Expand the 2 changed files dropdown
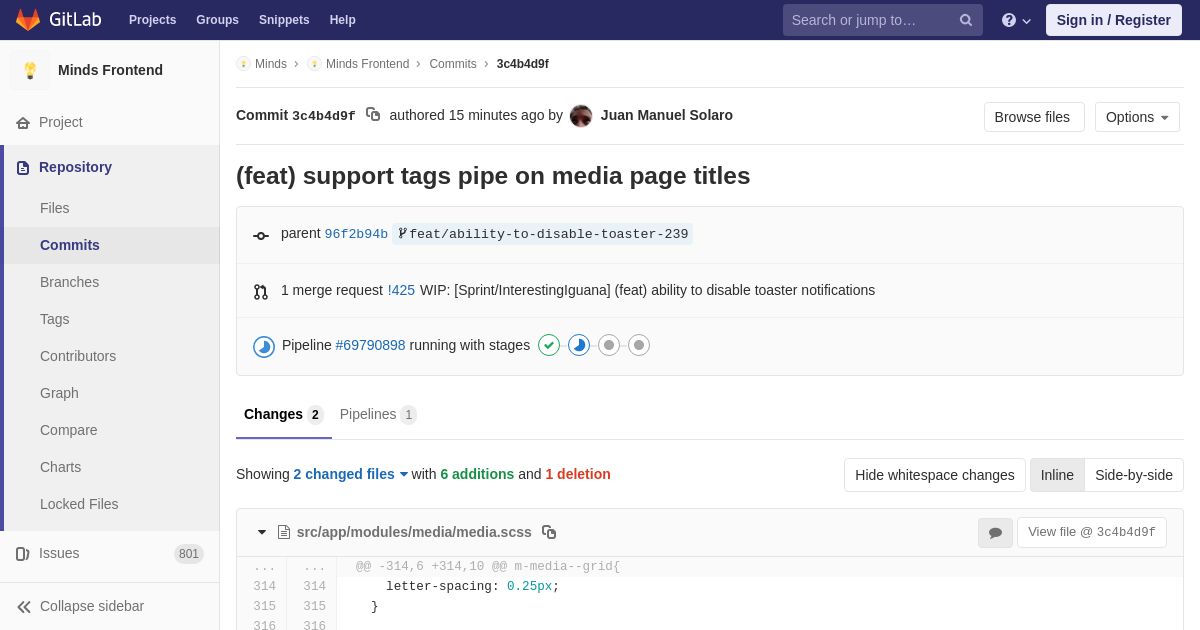This screenshot has width=1200, height=630. [351, 474]
